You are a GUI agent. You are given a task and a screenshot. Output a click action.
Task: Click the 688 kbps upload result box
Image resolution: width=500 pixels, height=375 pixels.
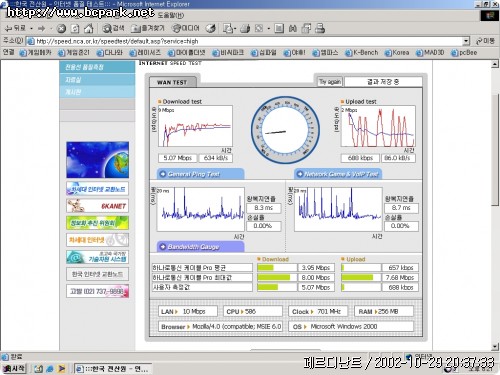360,158
